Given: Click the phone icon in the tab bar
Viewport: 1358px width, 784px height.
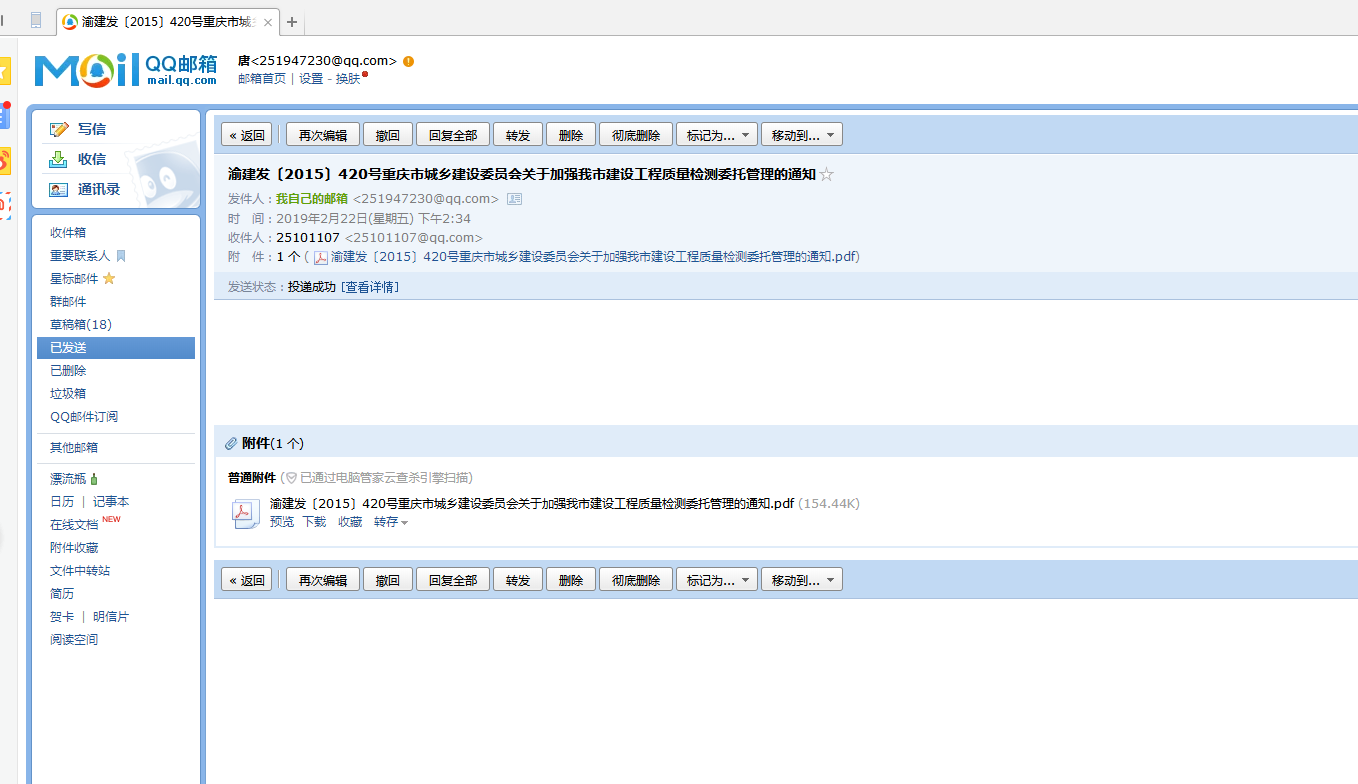Looking at the screenshot, I should point(36,20).
